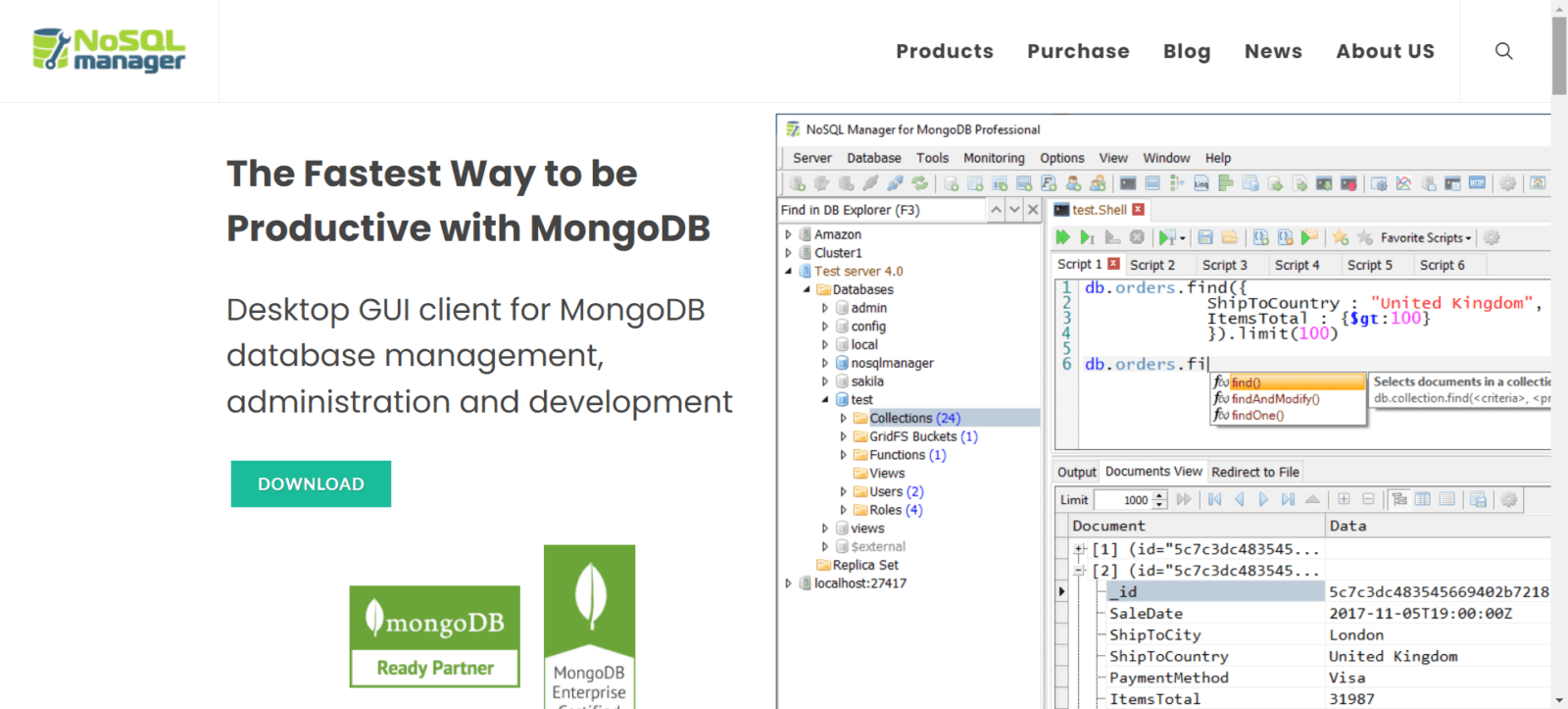Click the Expand all plus icon in Documents View
This screenshot has height=709, width=1568.
point(1344,499)
